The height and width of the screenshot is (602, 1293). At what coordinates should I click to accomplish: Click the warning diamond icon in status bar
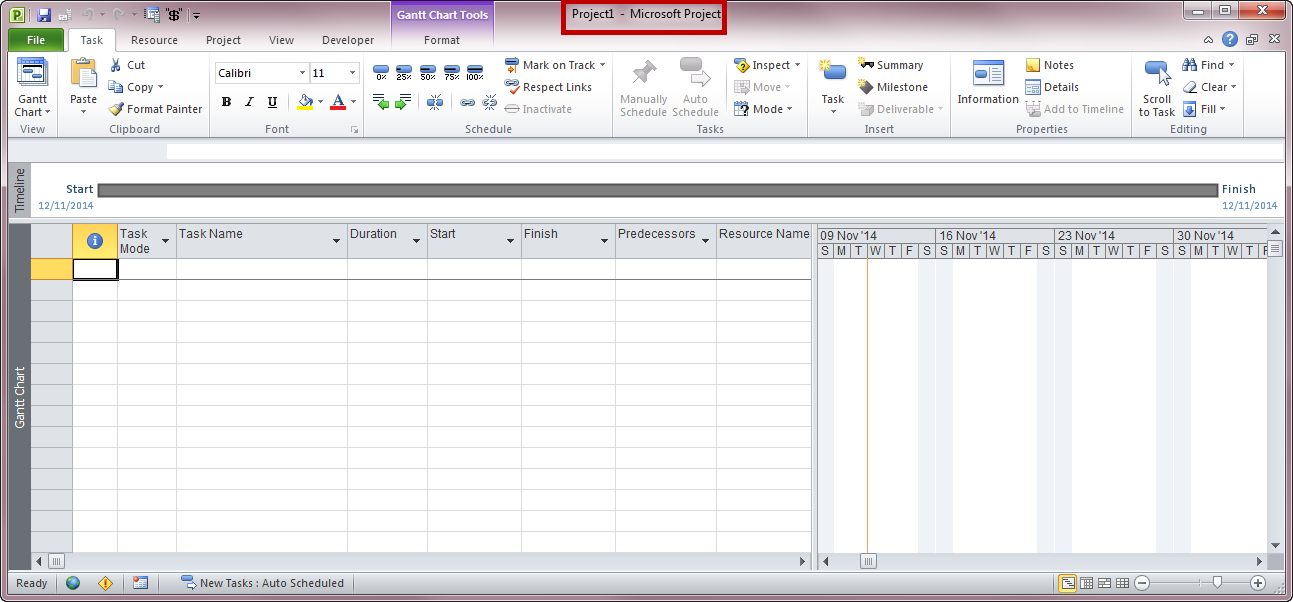pyautogui.click(x=106, y=583)
